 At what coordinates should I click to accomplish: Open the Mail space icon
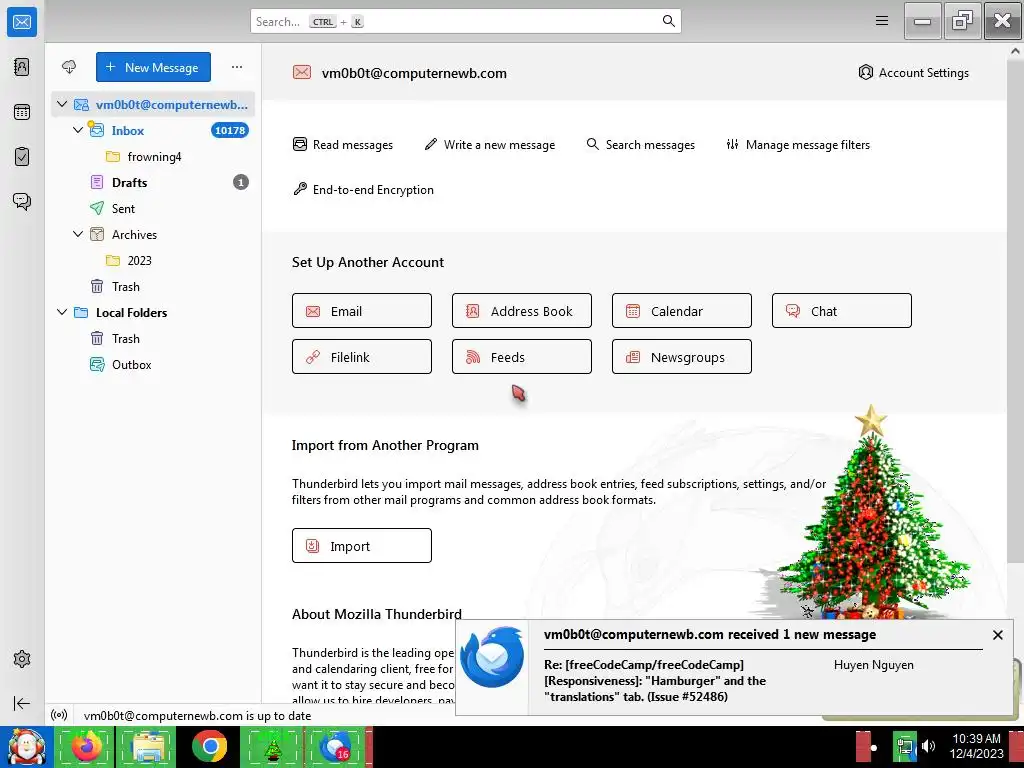[22, 22]
